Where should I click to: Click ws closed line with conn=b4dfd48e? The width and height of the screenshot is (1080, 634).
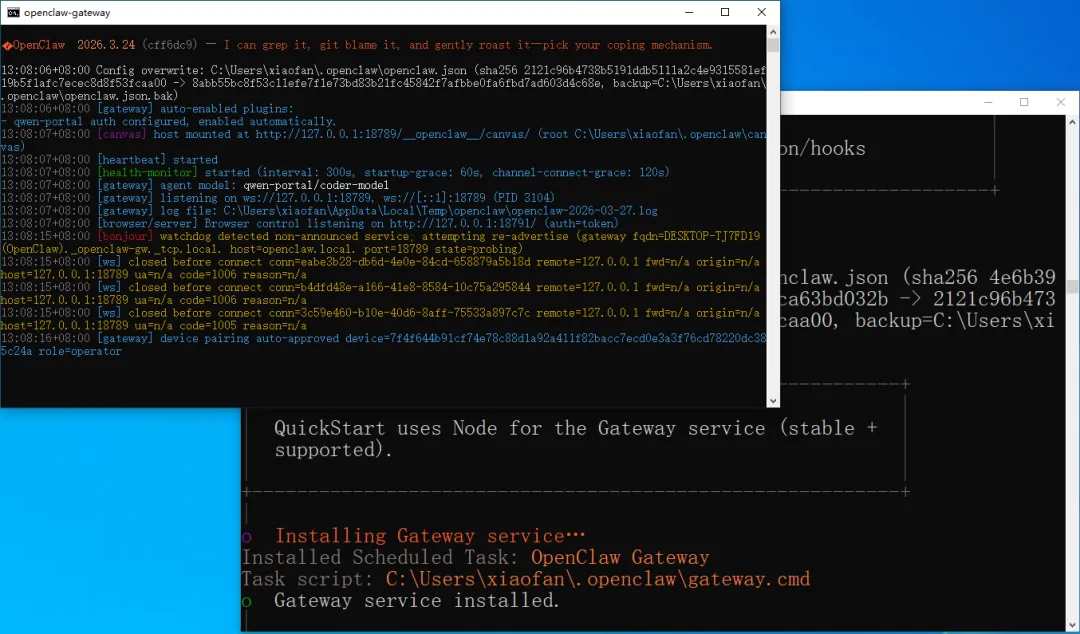[x=380, y=294]
